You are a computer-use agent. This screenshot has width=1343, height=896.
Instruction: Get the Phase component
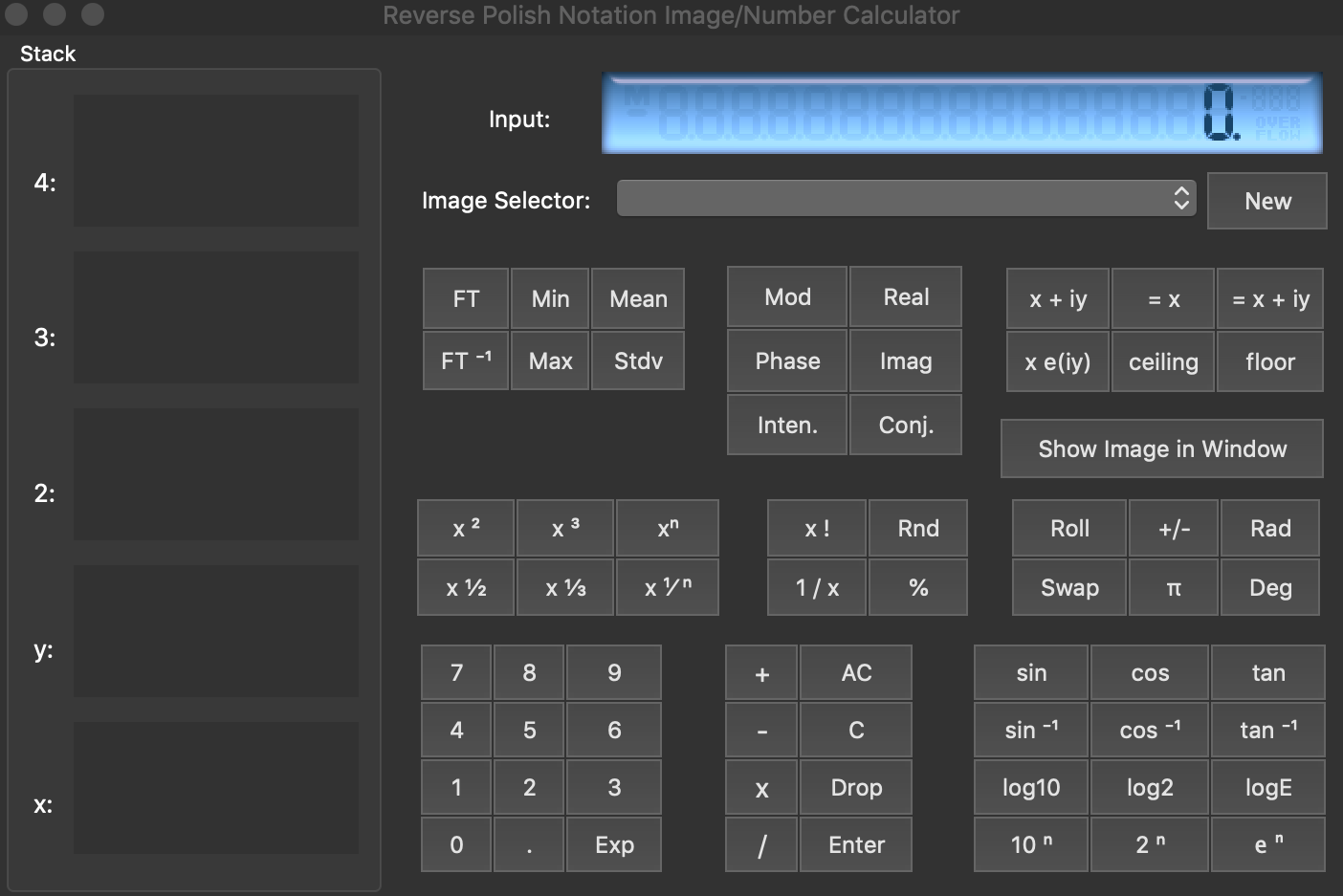click(787, 361)
